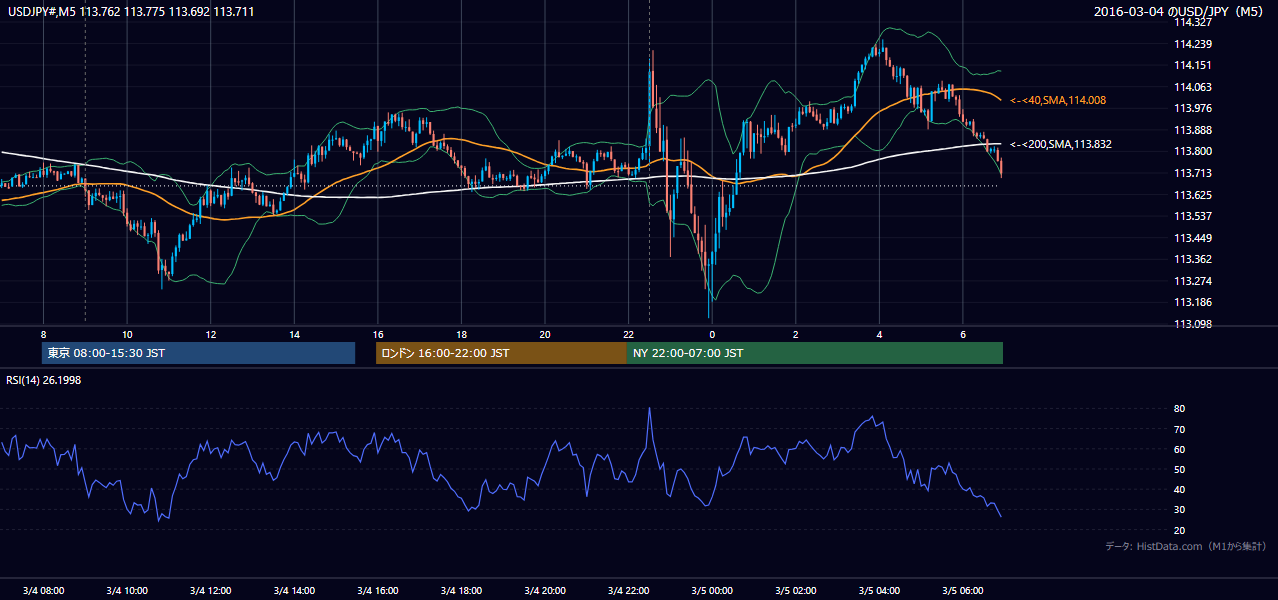This screenshot has height=600, width=1278.
Task: Click price level 113.362 on axis
Action: [1192, 259]
